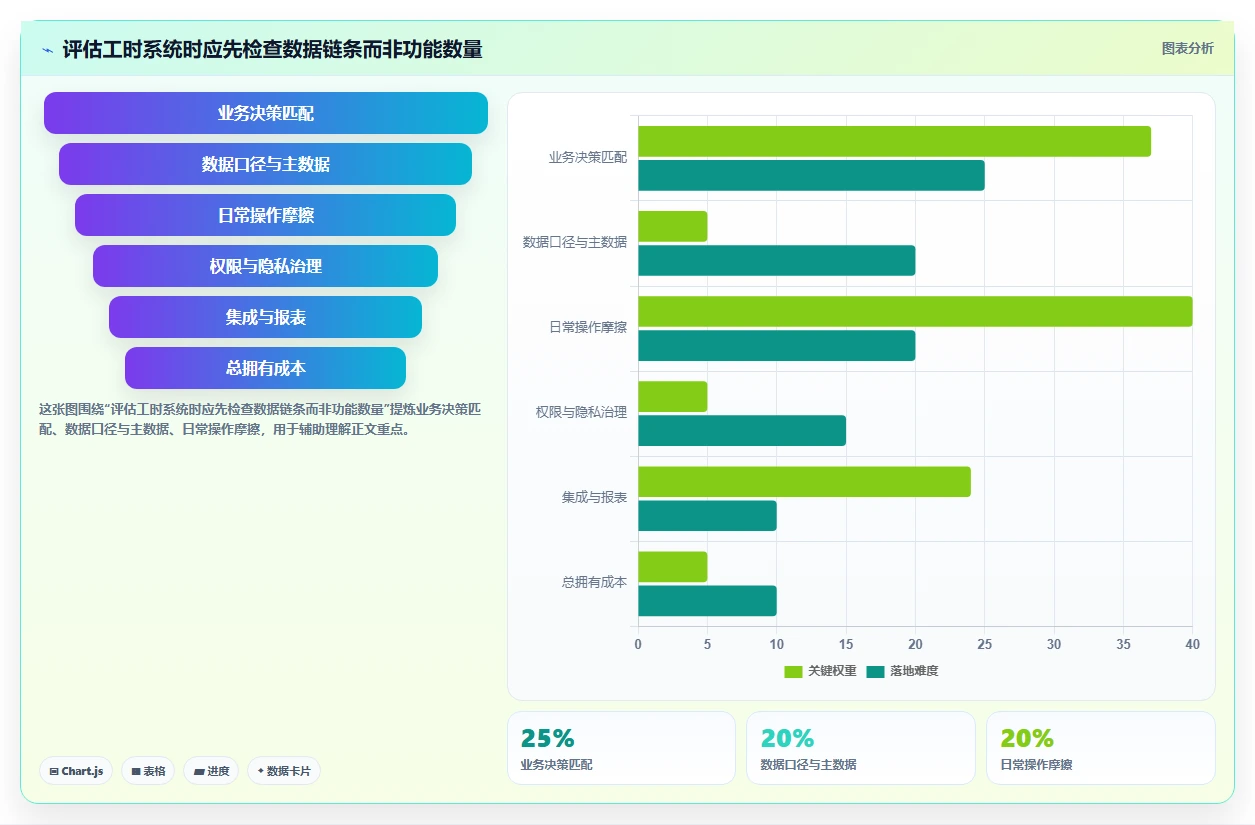Click the lightning icon beside the header title

pos(47,49)
